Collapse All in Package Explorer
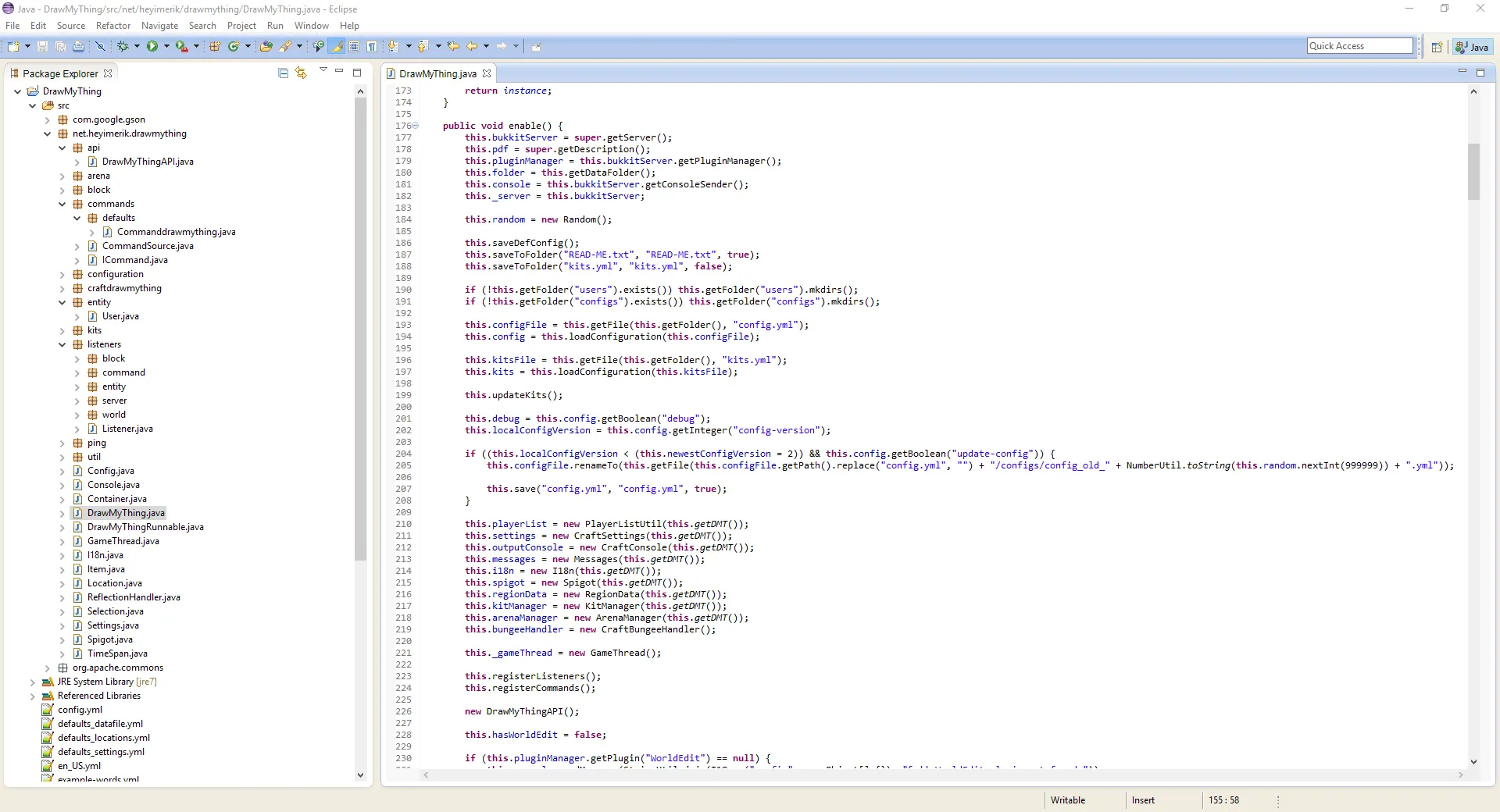The width and height of the screenshot is (1500, 812). point(283,73)
